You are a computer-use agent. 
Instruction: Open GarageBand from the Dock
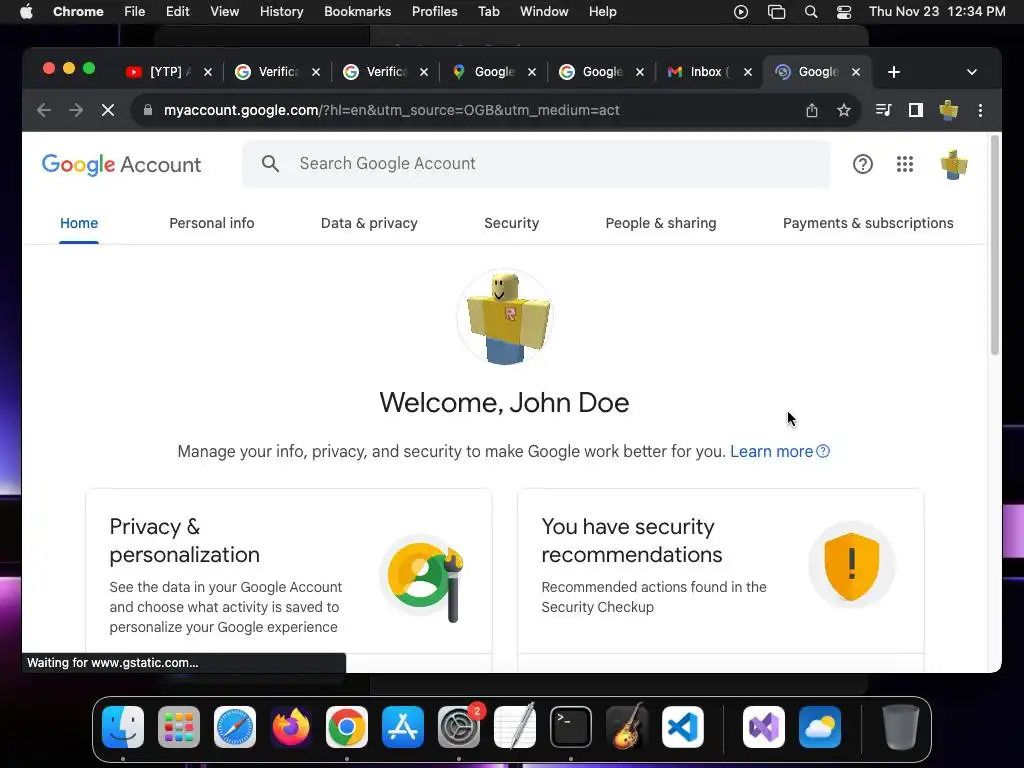coord(627,727)
